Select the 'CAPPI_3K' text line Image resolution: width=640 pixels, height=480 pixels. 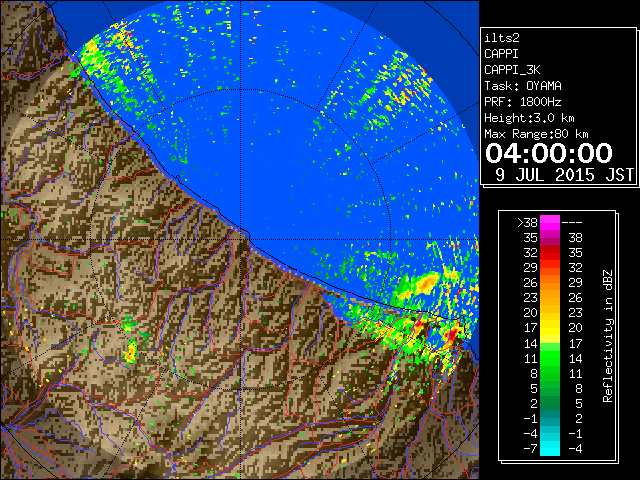512,70
